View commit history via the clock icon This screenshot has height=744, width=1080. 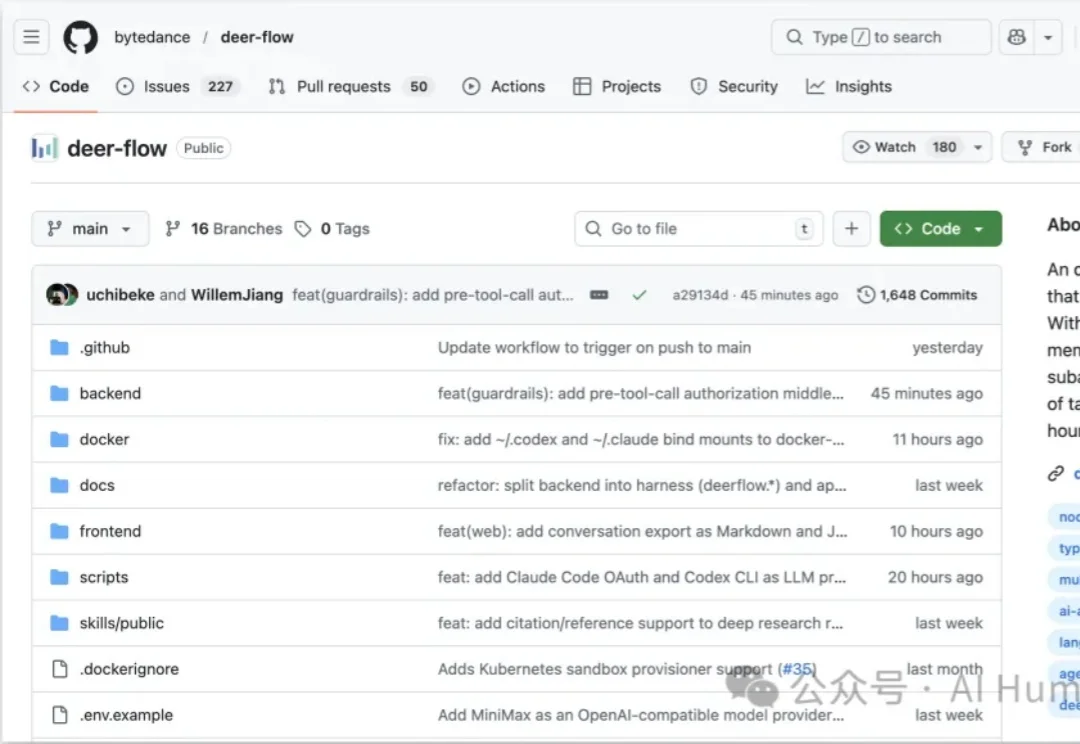(x=865, y=295)
